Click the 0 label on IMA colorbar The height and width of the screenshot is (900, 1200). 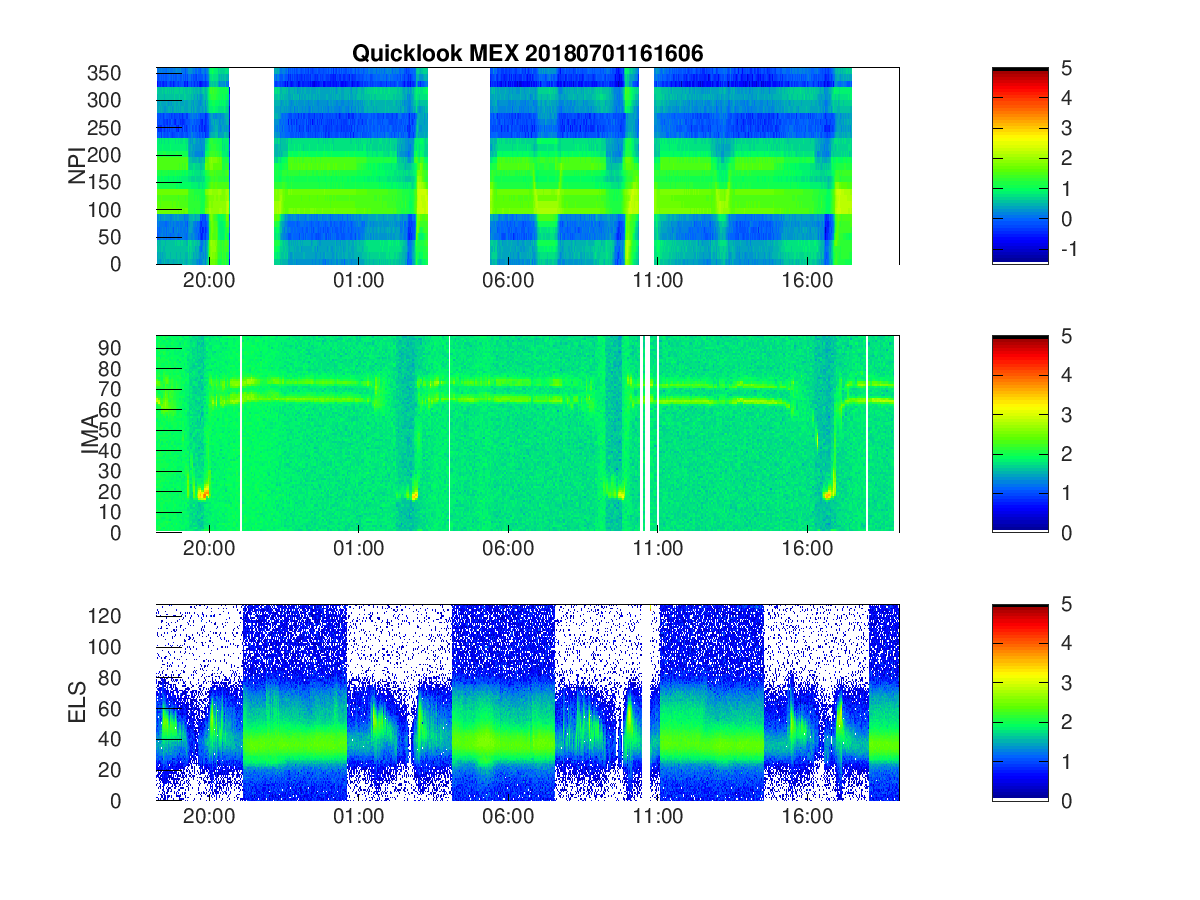[x=1066, y=532]
